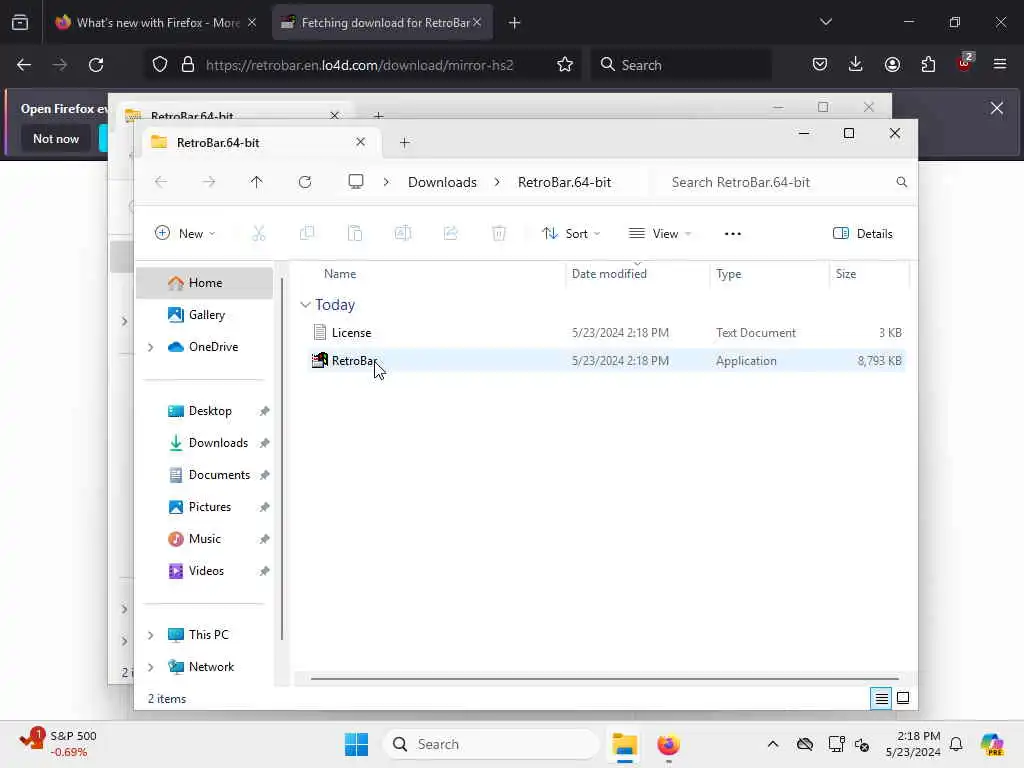Click the Cut scissors icon in Explorer toolbar
The width and height of the screenshot is (1024, 768).
(x=259, y=233)
